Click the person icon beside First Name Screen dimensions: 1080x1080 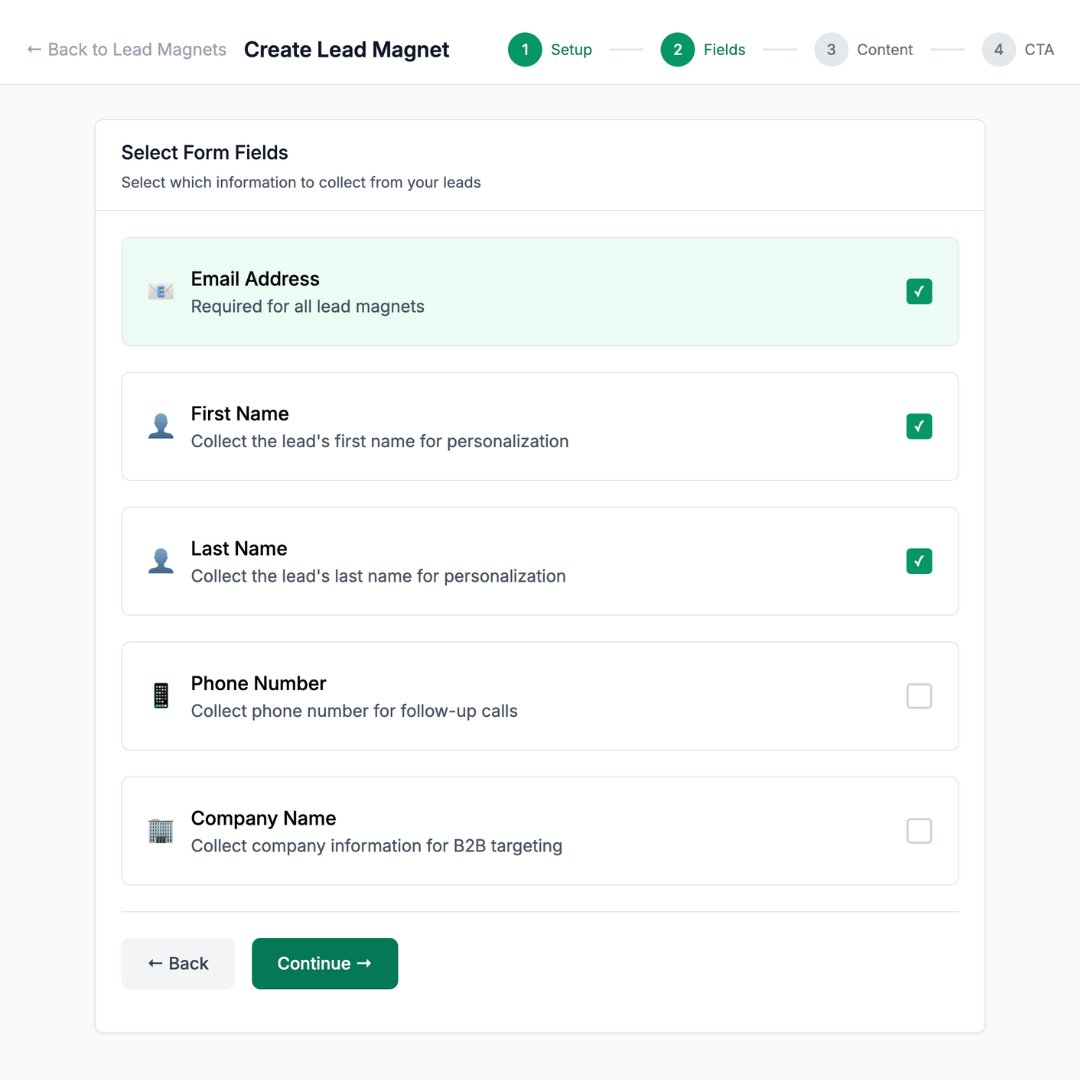[x=160, y=426]
